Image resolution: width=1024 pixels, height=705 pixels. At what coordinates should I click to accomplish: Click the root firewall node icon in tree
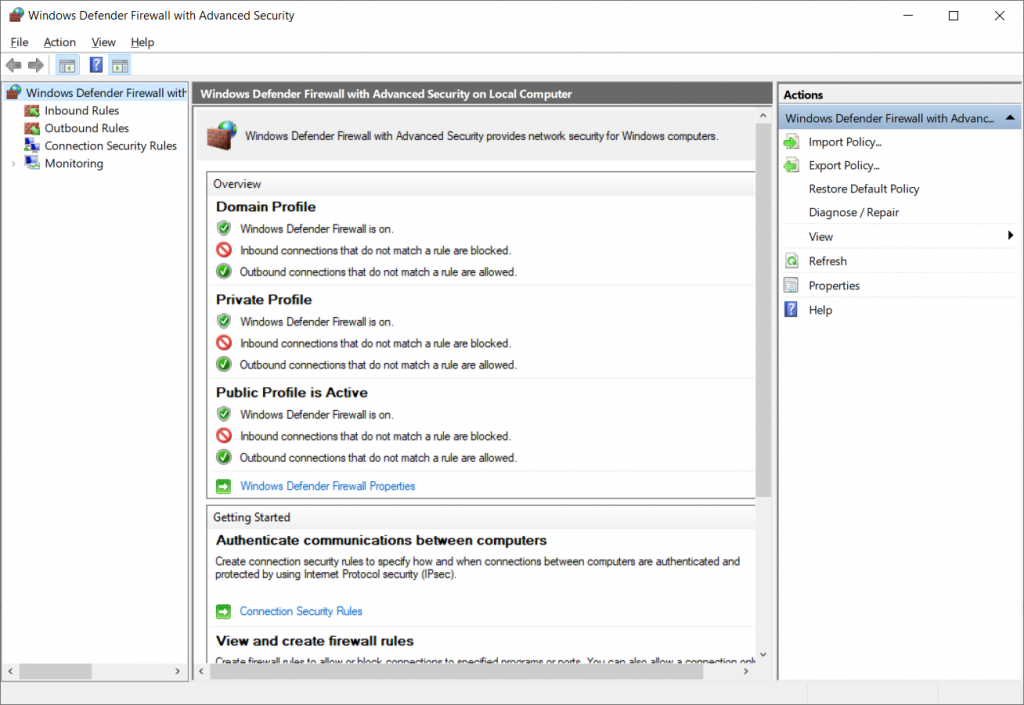tap(14, 93)
